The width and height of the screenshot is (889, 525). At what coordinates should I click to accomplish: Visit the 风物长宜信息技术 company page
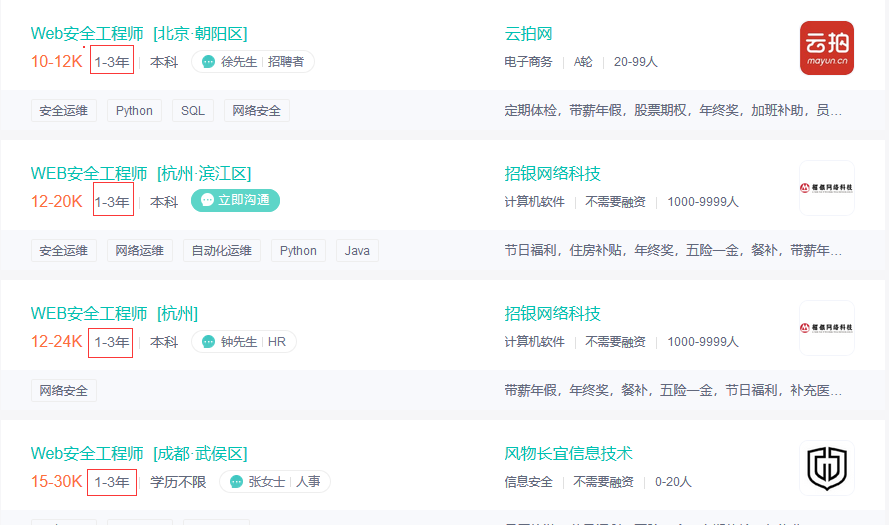[568, 454]
